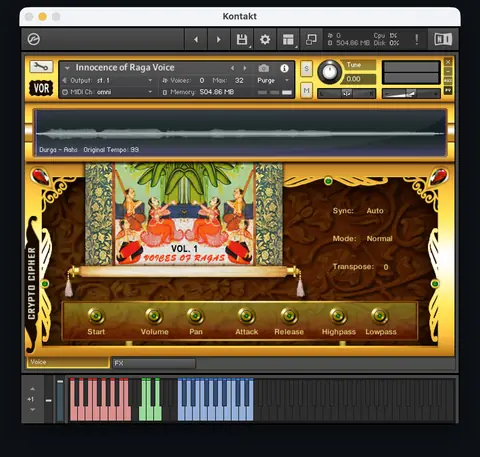
Task: Click the Kontakt logo icon
Action: point(34,39)
